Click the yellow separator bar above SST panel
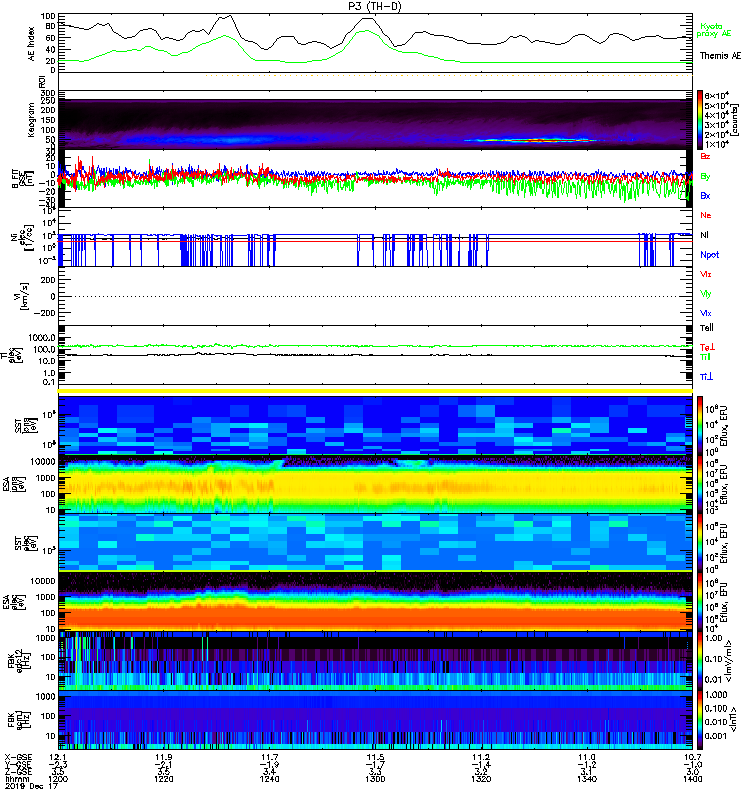750x800 pixels. click(375, 391)
